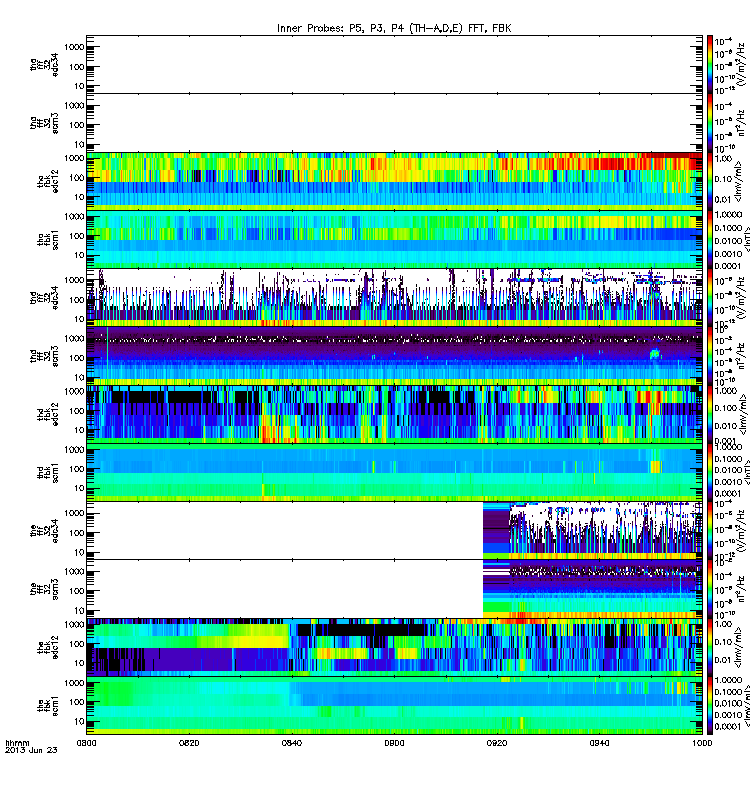Select the 'tha fbk scm1' panel label
This screenshot has width=750, height=800.
(x=48, y=240)
